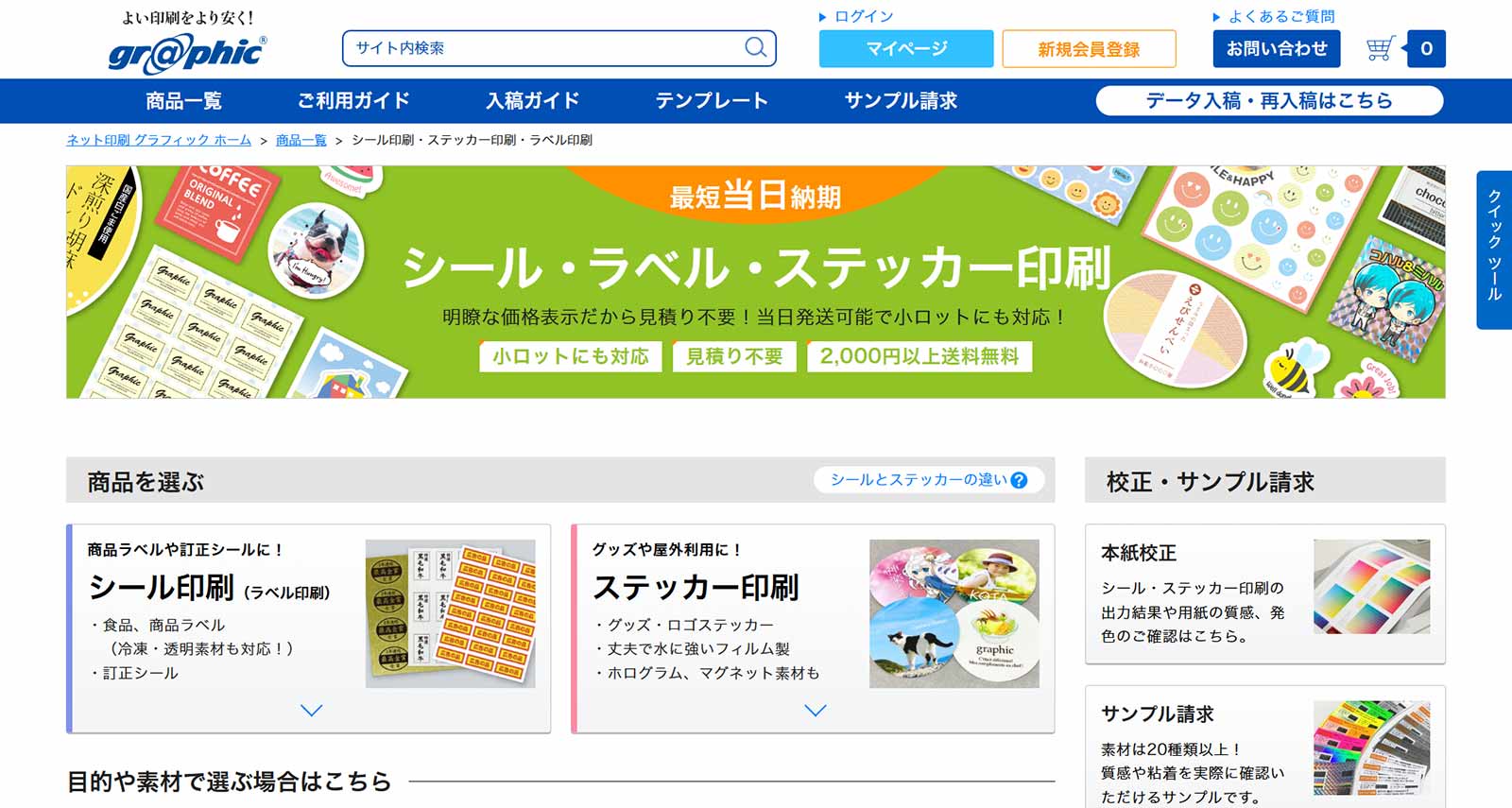Click the graphic logo
The width and height of the screenshot is (1512, 808).
(x=187, y=54)
